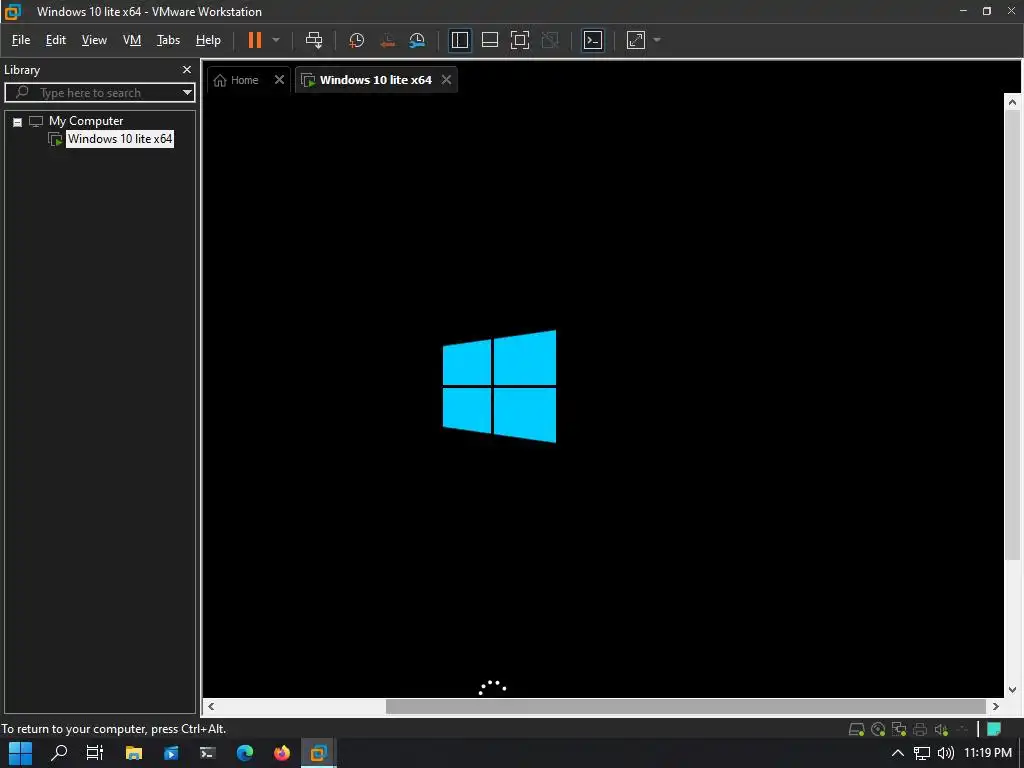Image resolution: width=1024 pixels, height=768 pixels.
Task: Click the horizontal scrollbar left arrow
Action: pyautogui.click(x=211, y=707)
